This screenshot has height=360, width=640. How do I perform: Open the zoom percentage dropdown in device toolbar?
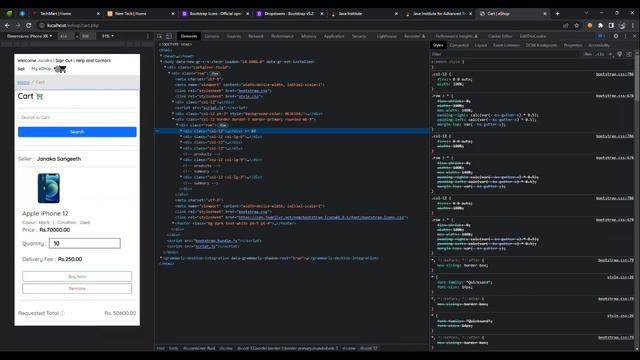coord(108,36)
